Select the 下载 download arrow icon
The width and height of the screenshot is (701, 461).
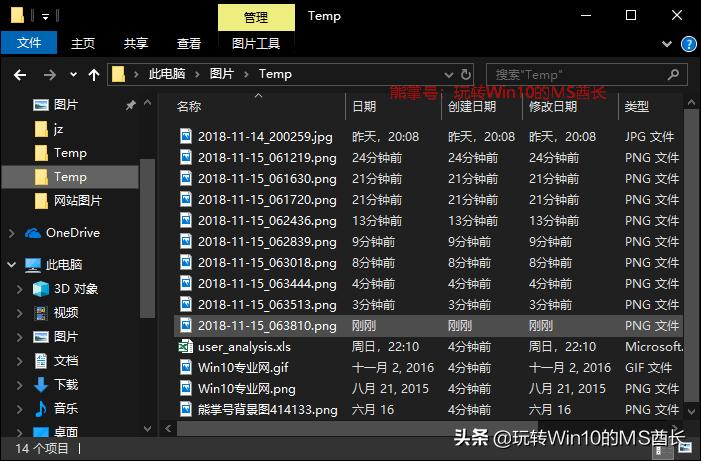tap(41, 385)
